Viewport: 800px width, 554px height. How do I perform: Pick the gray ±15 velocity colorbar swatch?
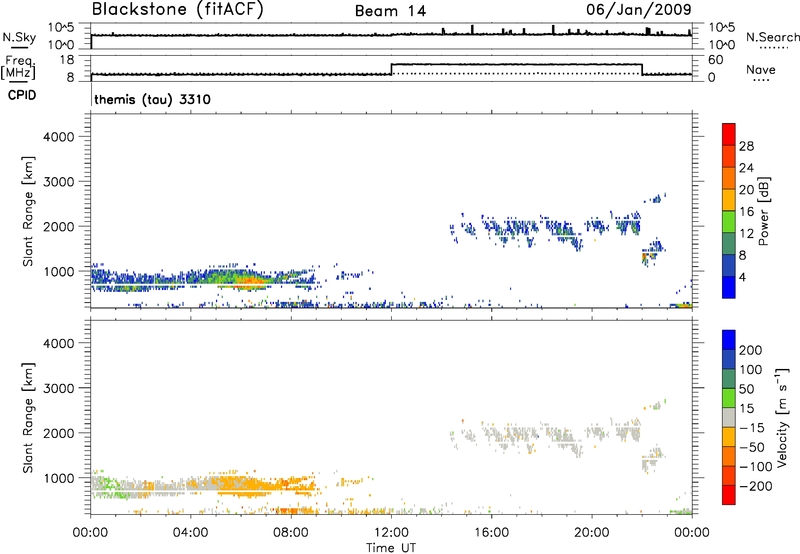click(x=729, y=418)
